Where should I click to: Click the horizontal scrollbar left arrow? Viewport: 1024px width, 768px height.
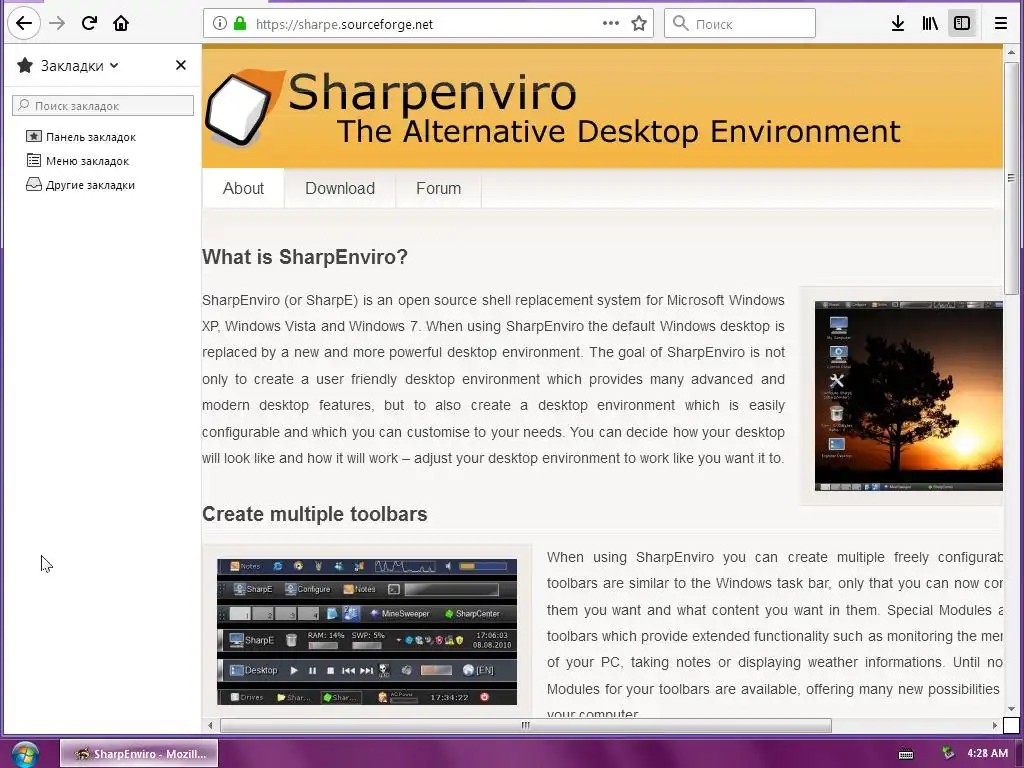(x=210, y=725)
